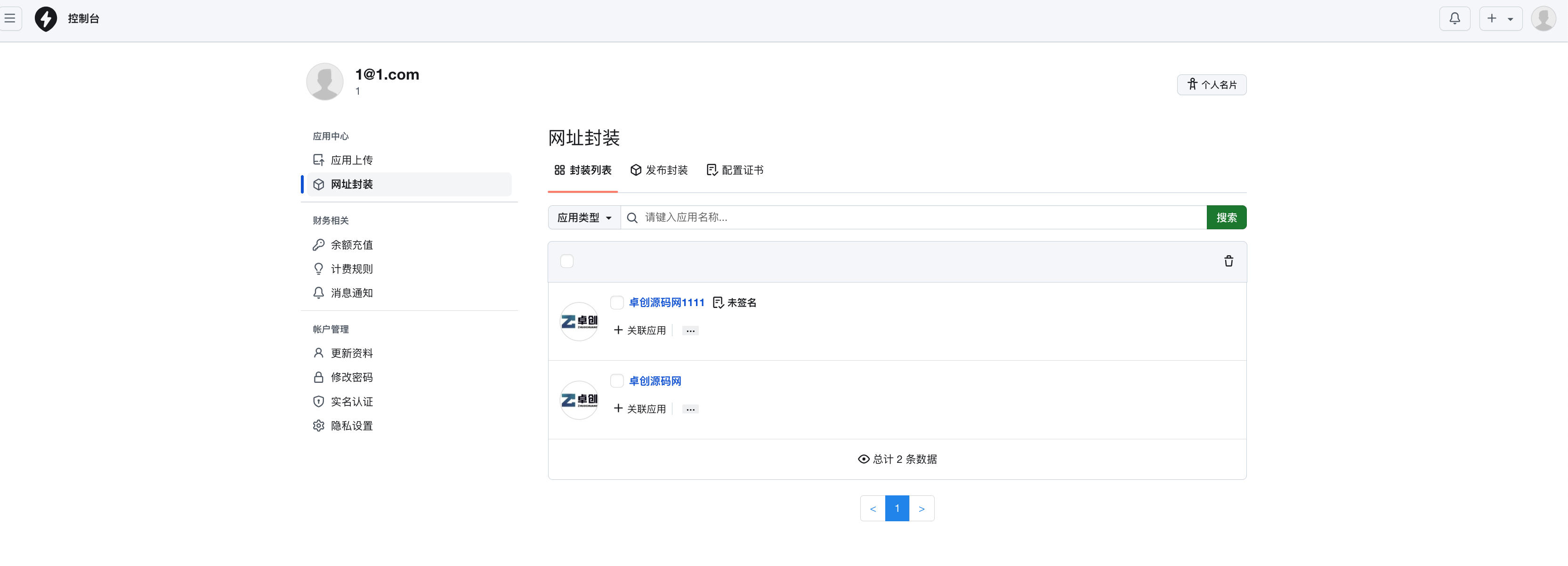Open the more options ellipsis for 卓创源码网1111
Viewport: 1568px width, 566px height.
point(690,331)
